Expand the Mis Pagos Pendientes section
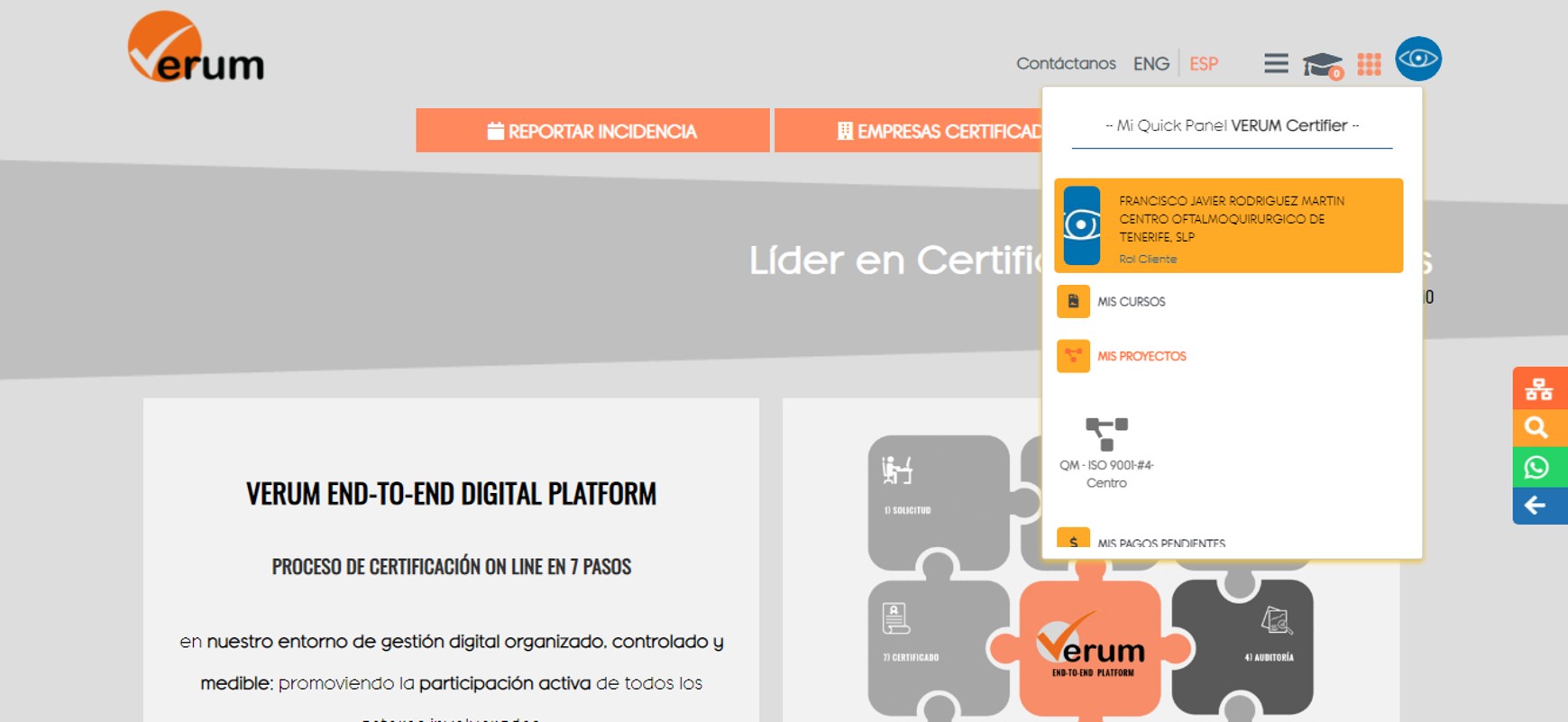The width and height of the screenshot is (1568, 722). tap(1160, 542)
